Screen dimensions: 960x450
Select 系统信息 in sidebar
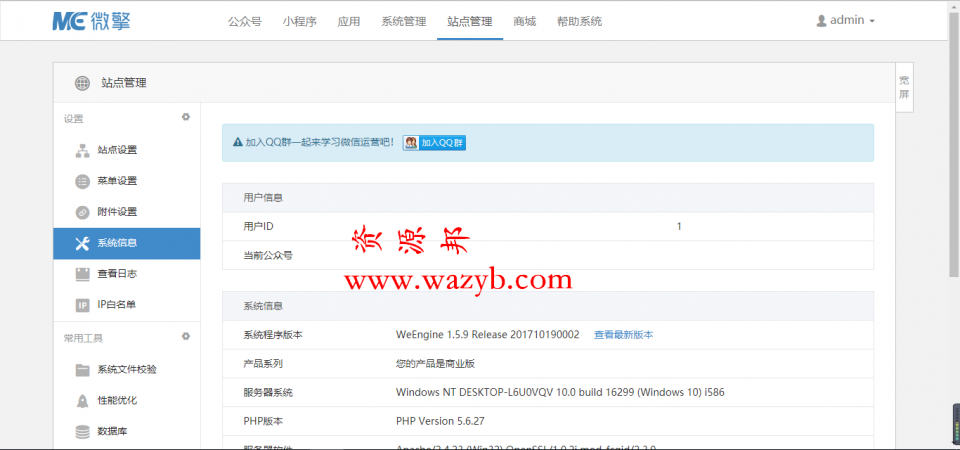(x=127, y=243)
